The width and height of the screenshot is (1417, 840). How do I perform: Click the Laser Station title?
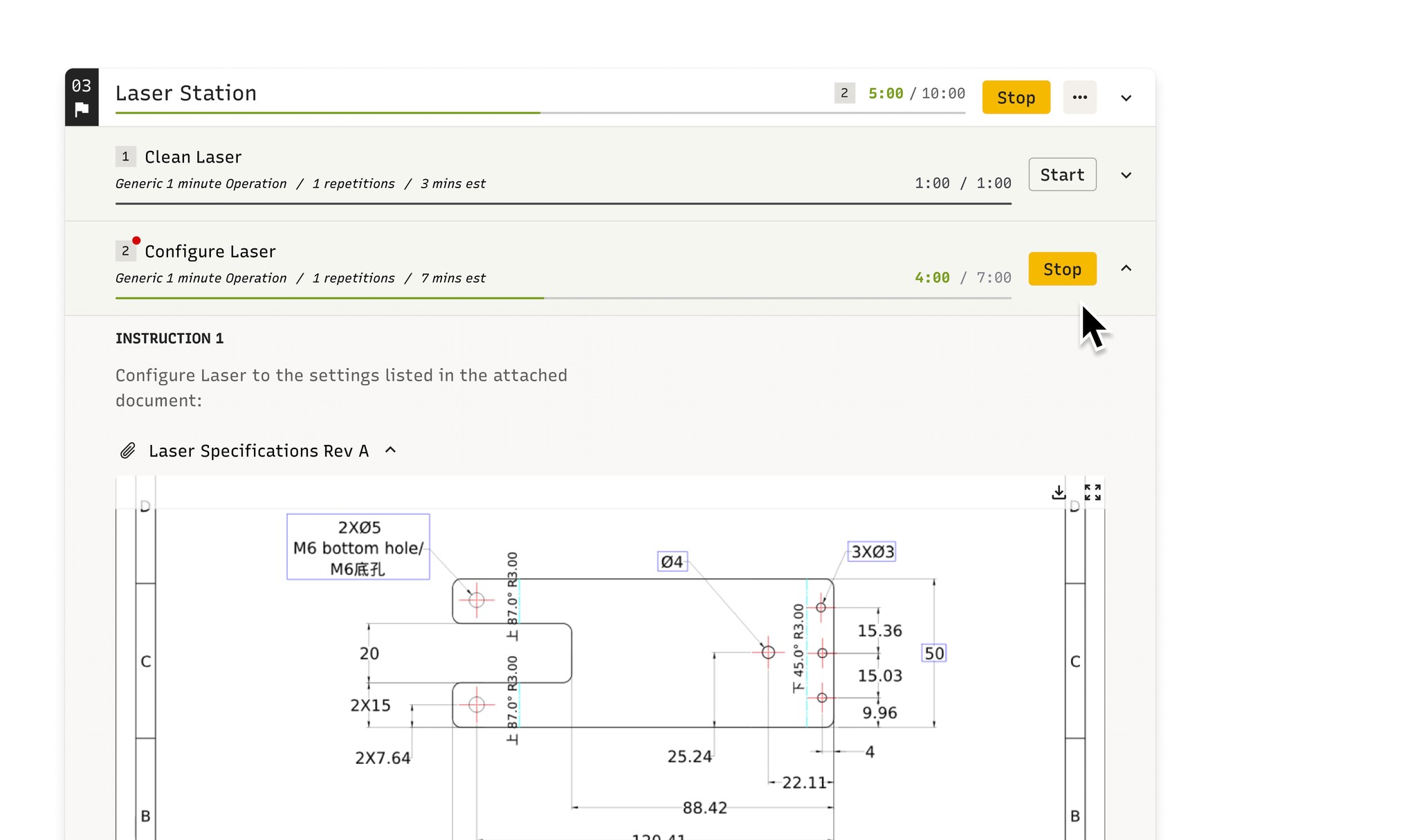tap(186, 93)
